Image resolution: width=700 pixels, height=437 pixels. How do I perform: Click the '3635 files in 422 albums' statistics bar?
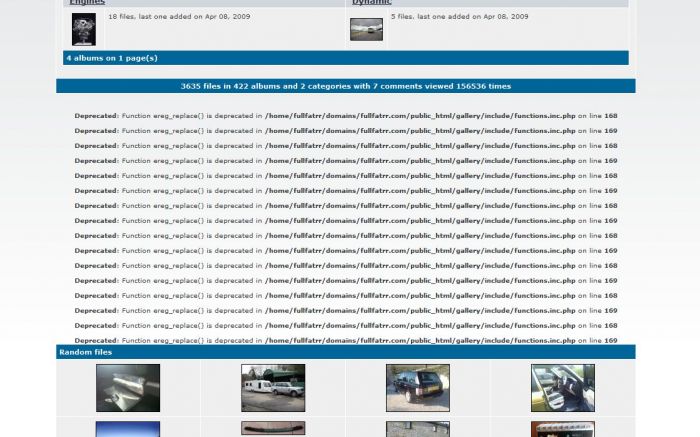[x=346, y=86]
